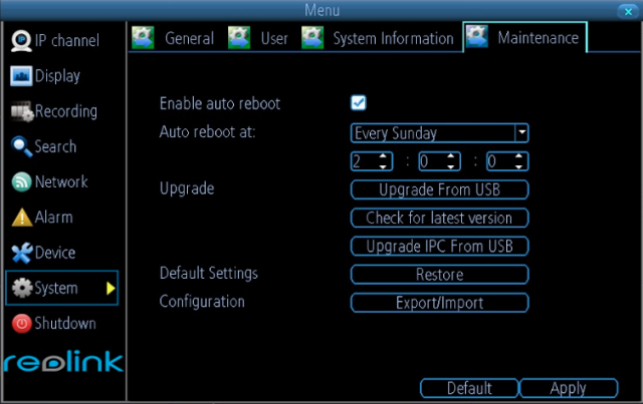The height and width of the screenshot is (404, 643).
Task: Open the Display settings icon
Action: 21,77
